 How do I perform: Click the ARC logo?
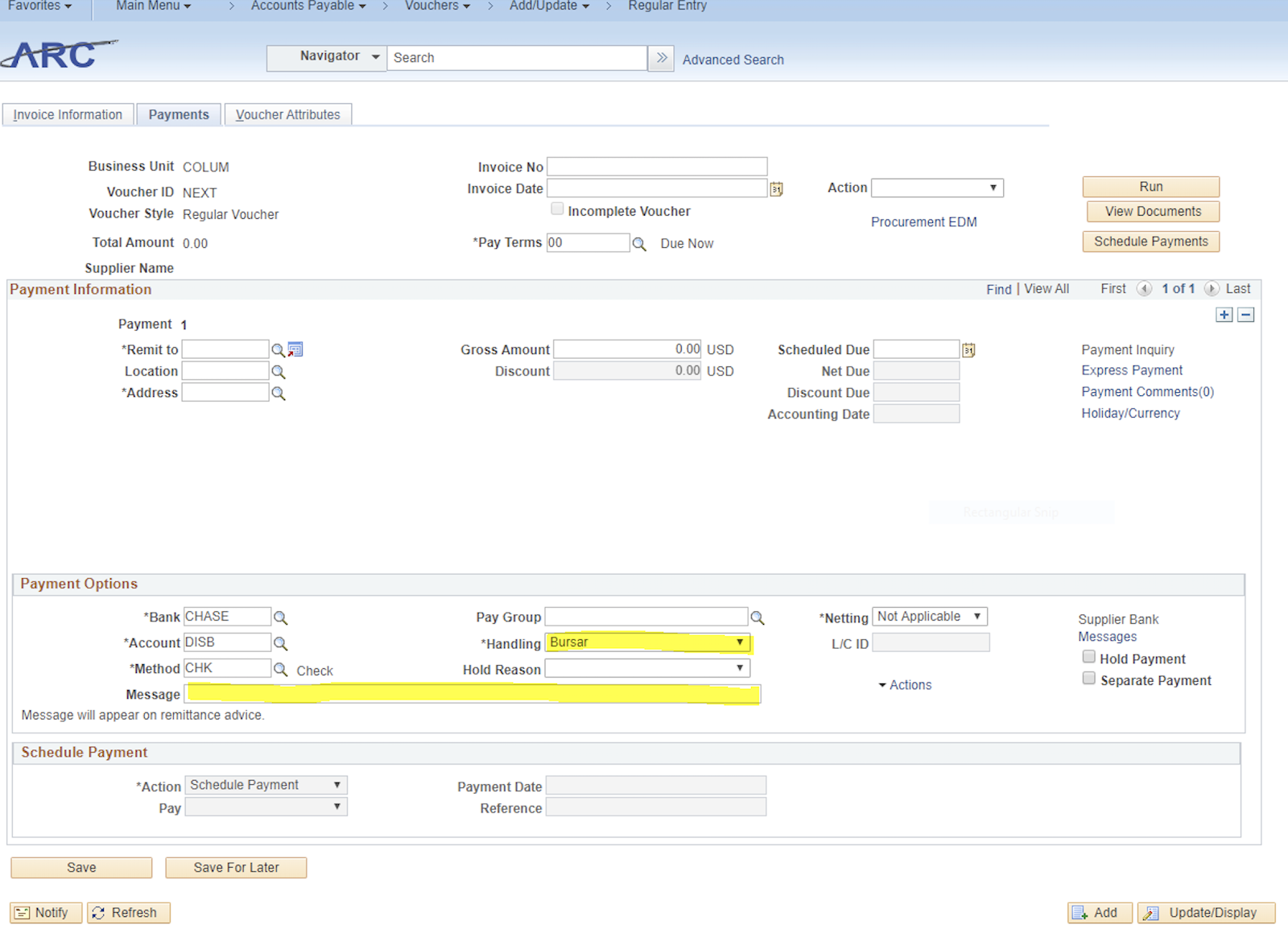point(58,55)
